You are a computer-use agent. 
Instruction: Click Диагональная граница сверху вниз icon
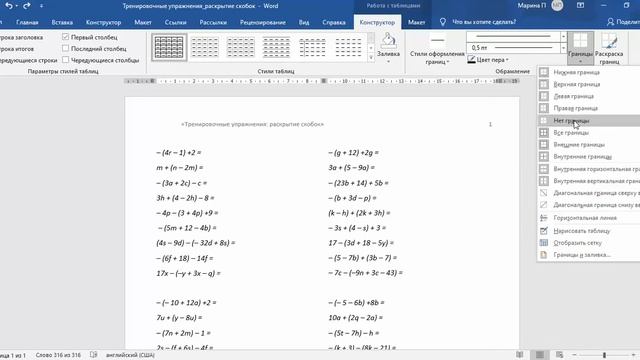544,193
